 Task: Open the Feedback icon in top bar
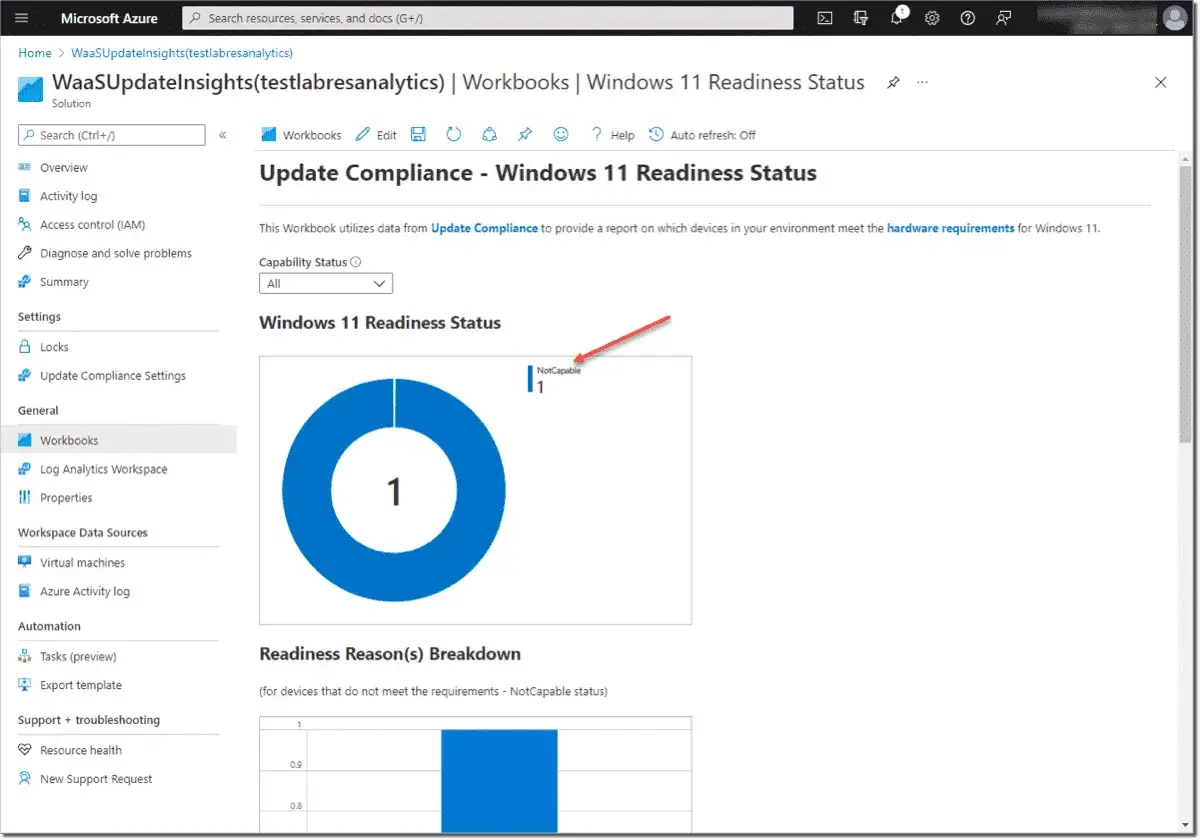[x=1003, y=18]
